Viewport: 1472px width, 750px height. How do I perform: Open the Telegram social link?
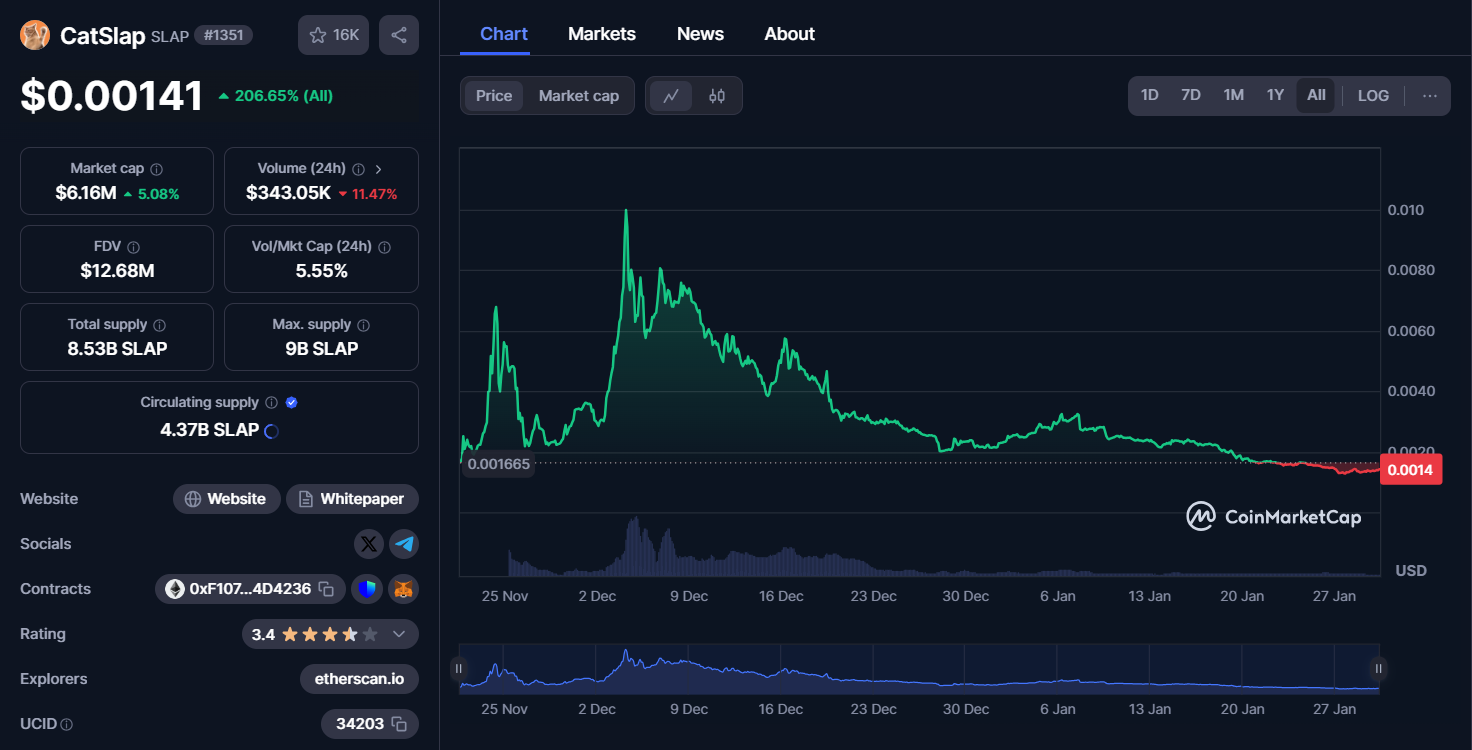click(x=404, y=544)
